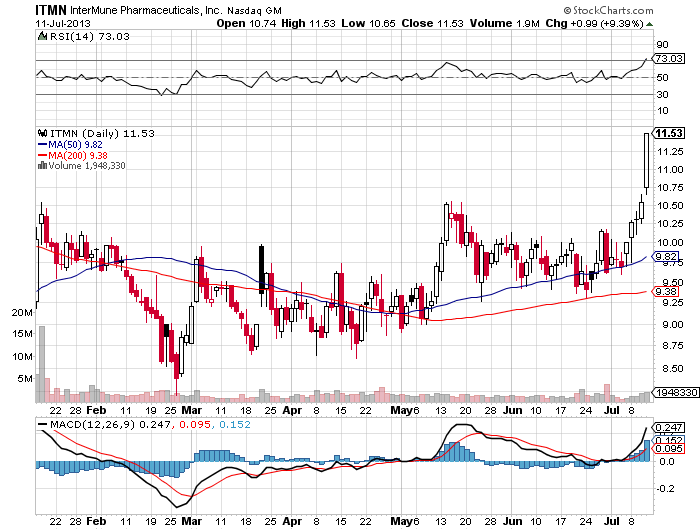Click the blue 0.152 histogram value in MACD legend

[x=235, y=424]
